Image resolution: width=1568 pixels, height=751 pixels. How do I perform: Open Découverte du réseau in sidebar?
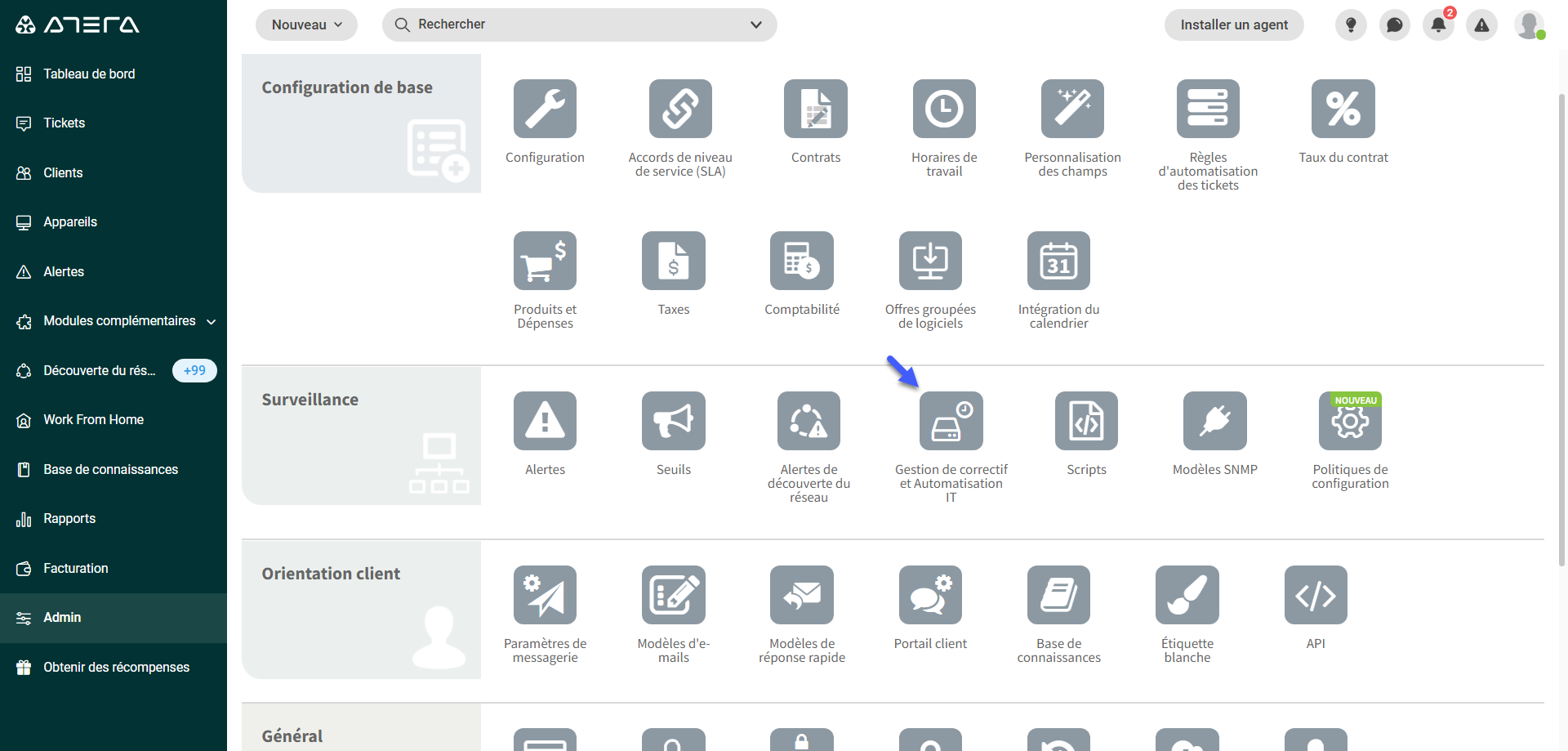pos(114,370)
